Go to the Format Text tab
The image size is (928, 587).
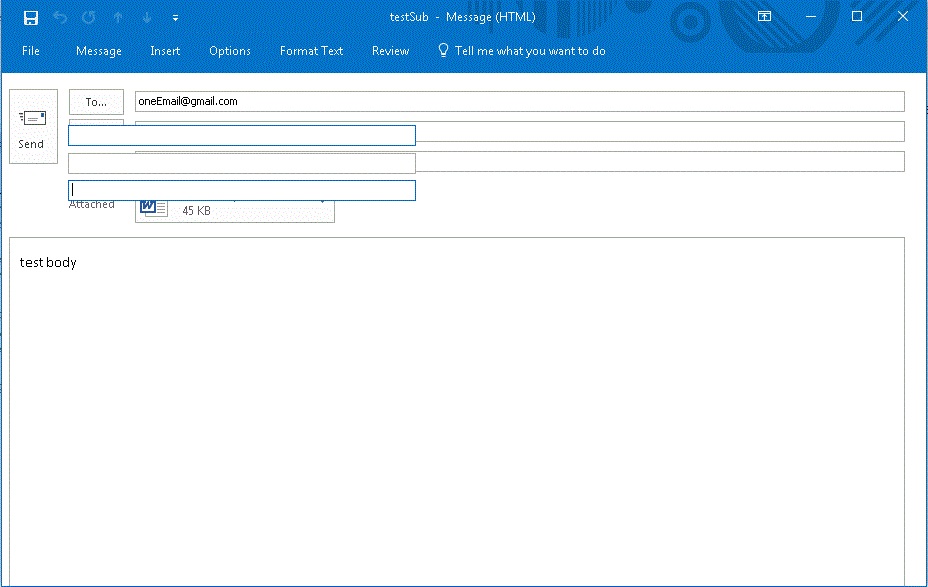pos(311,51)
